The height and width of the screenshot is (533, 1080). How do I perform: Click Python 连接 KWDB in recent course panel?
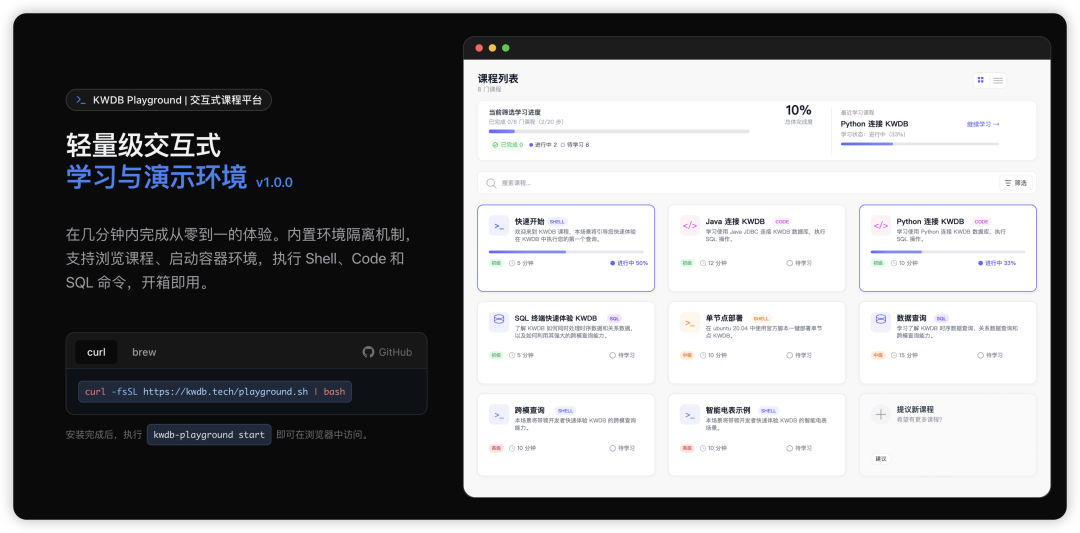[x=875, y=124]
